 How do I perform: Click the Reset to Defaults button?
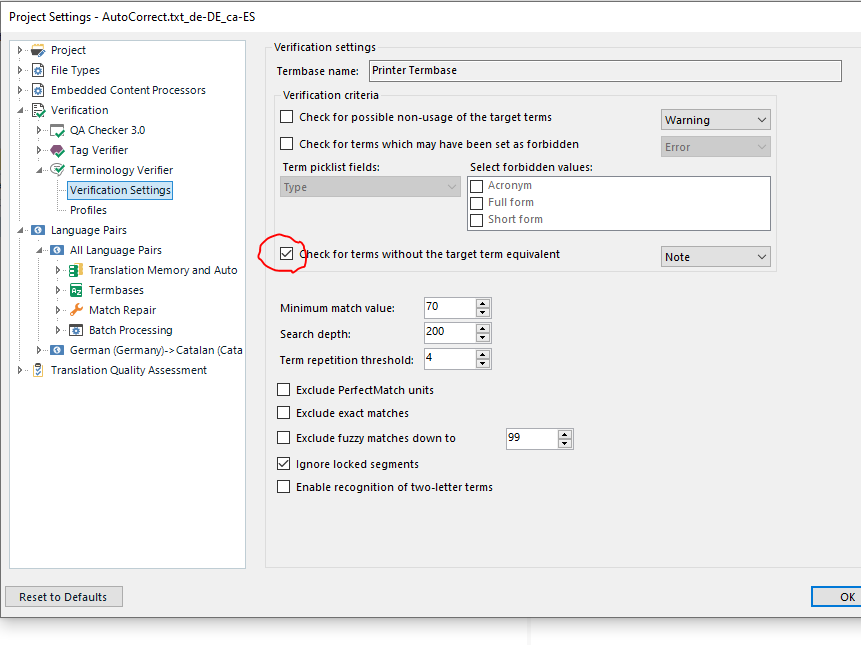click(63, 596)
